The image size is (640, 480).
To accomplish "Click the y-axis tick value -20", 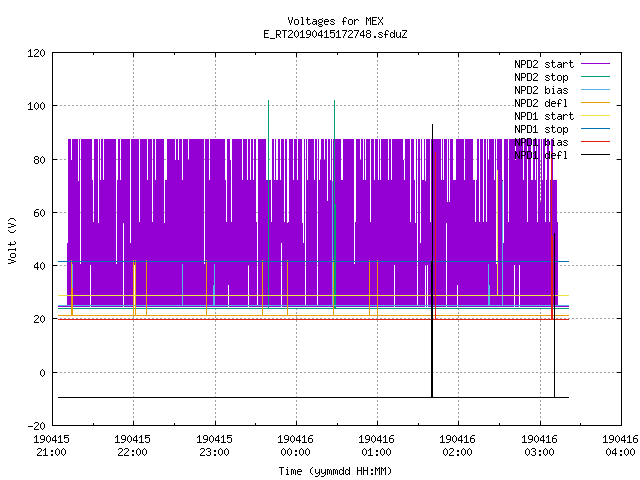I will (x=36, y=426).
